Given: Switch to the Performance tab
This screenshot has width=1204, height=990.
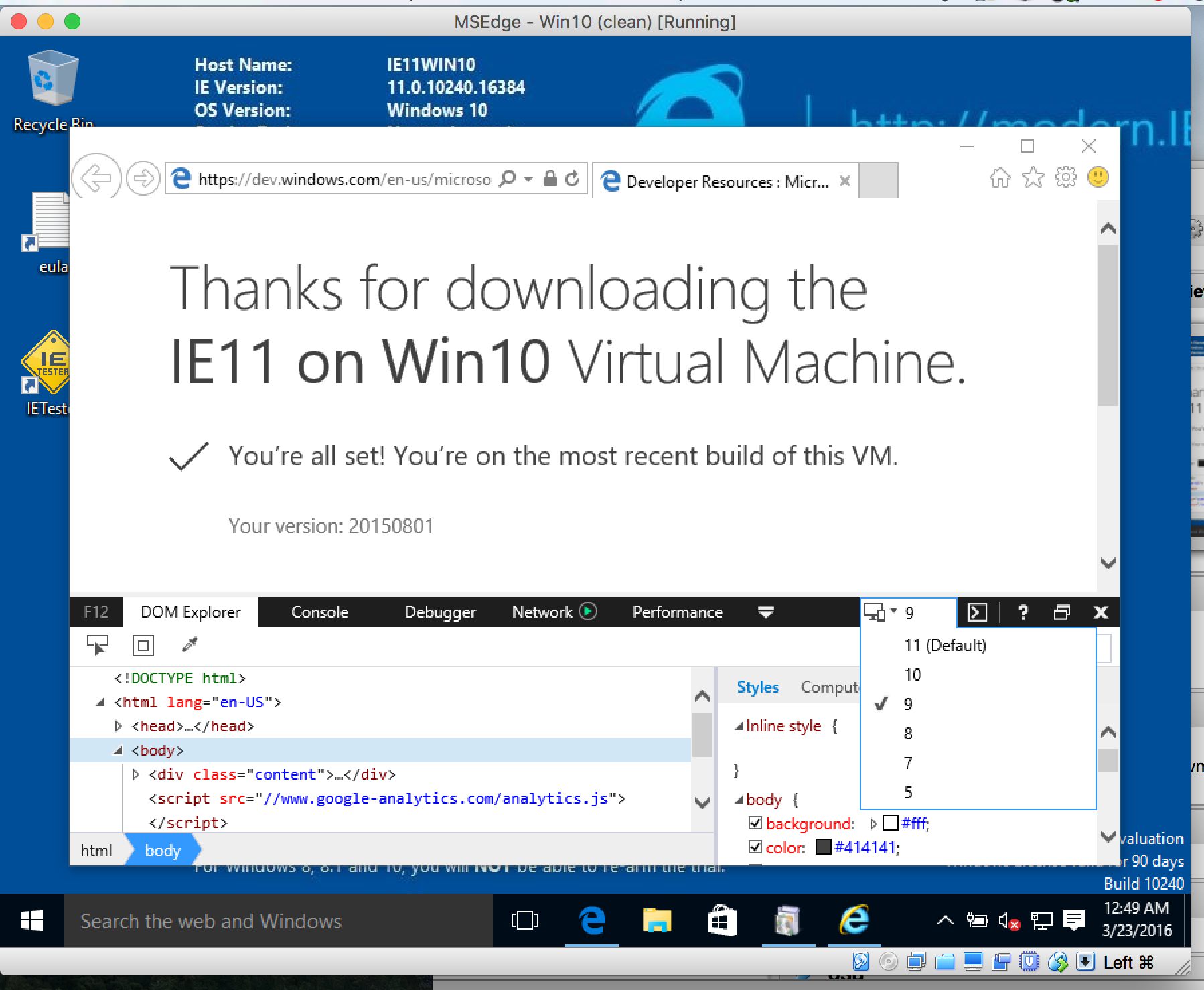Looking at the screenshot, I should pyautogui.click(x=677, y=612).
